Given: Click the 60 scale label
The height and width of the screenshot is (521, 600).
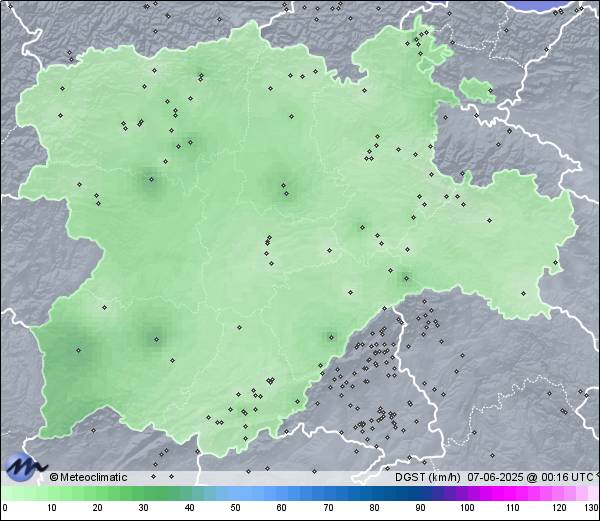Looking at the screenshot, I should tap(282, 508).
